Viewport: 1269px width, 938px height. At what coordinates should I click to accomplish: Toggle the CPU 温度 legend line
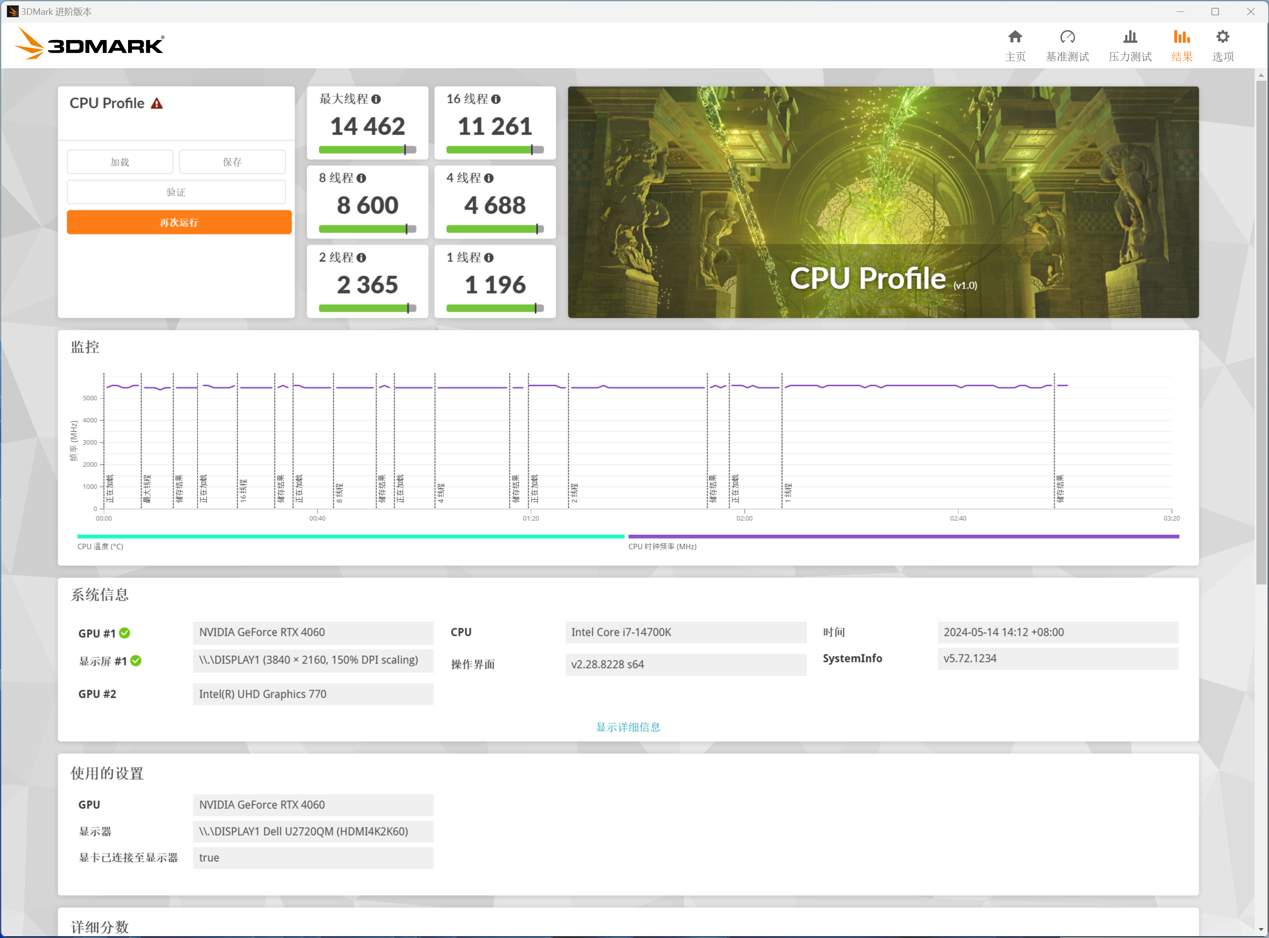click(350, 538)
